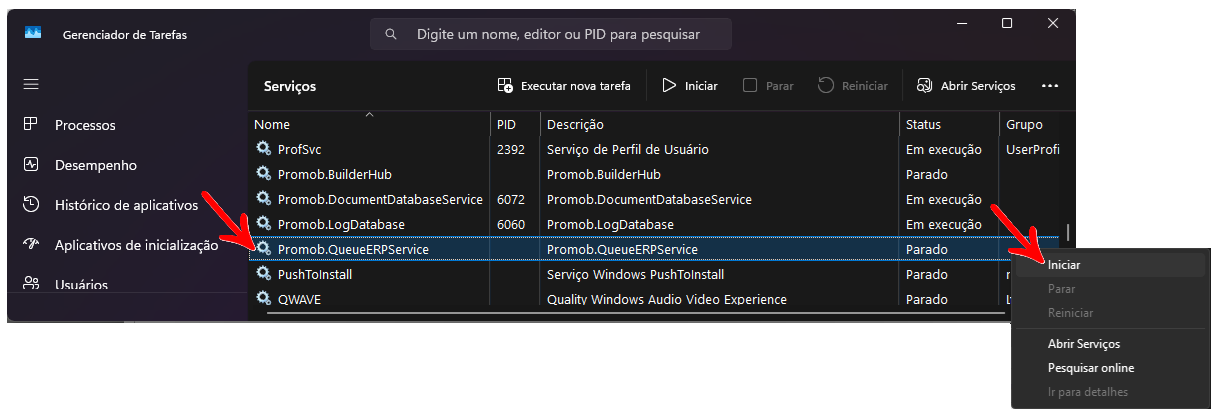The height and width of the screenshot is (420, 1220).
Task: Click the Iniciar toolbar button
Action: coord(690,86)
